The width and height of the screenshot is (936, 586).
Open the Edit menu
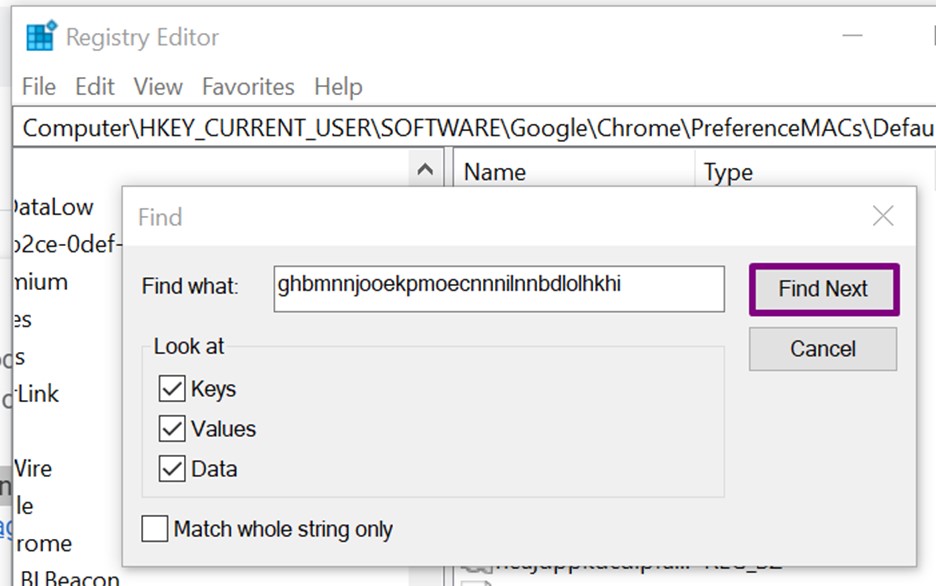coord(95,87)
